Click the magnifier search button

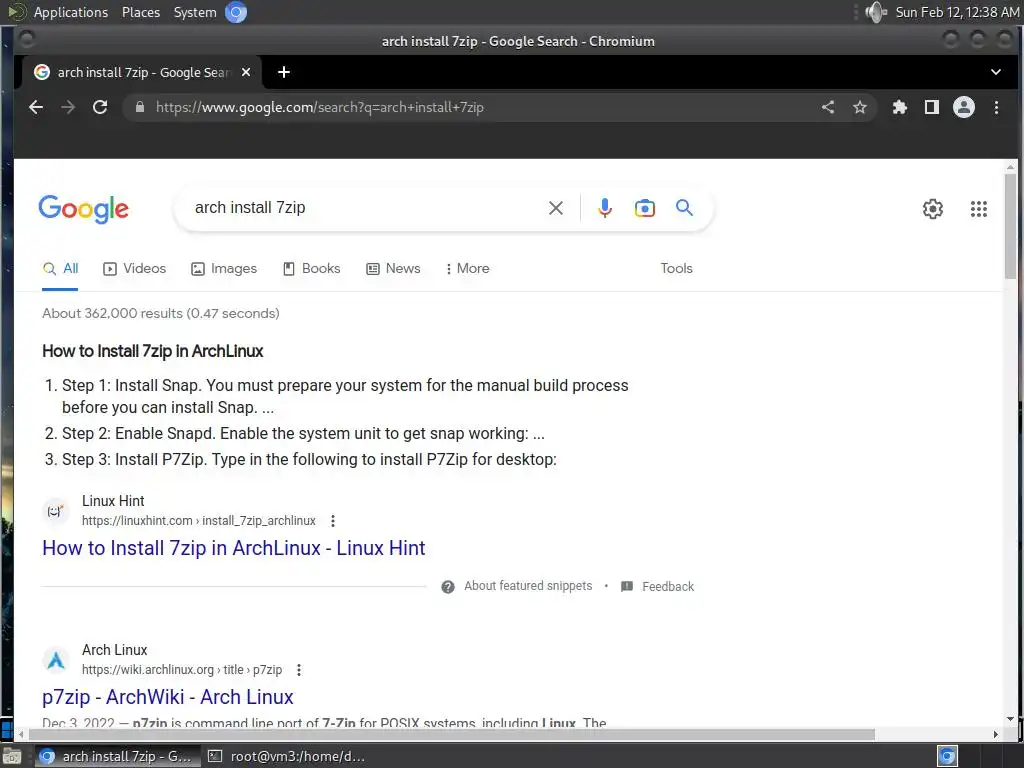(x=684, y=208)
